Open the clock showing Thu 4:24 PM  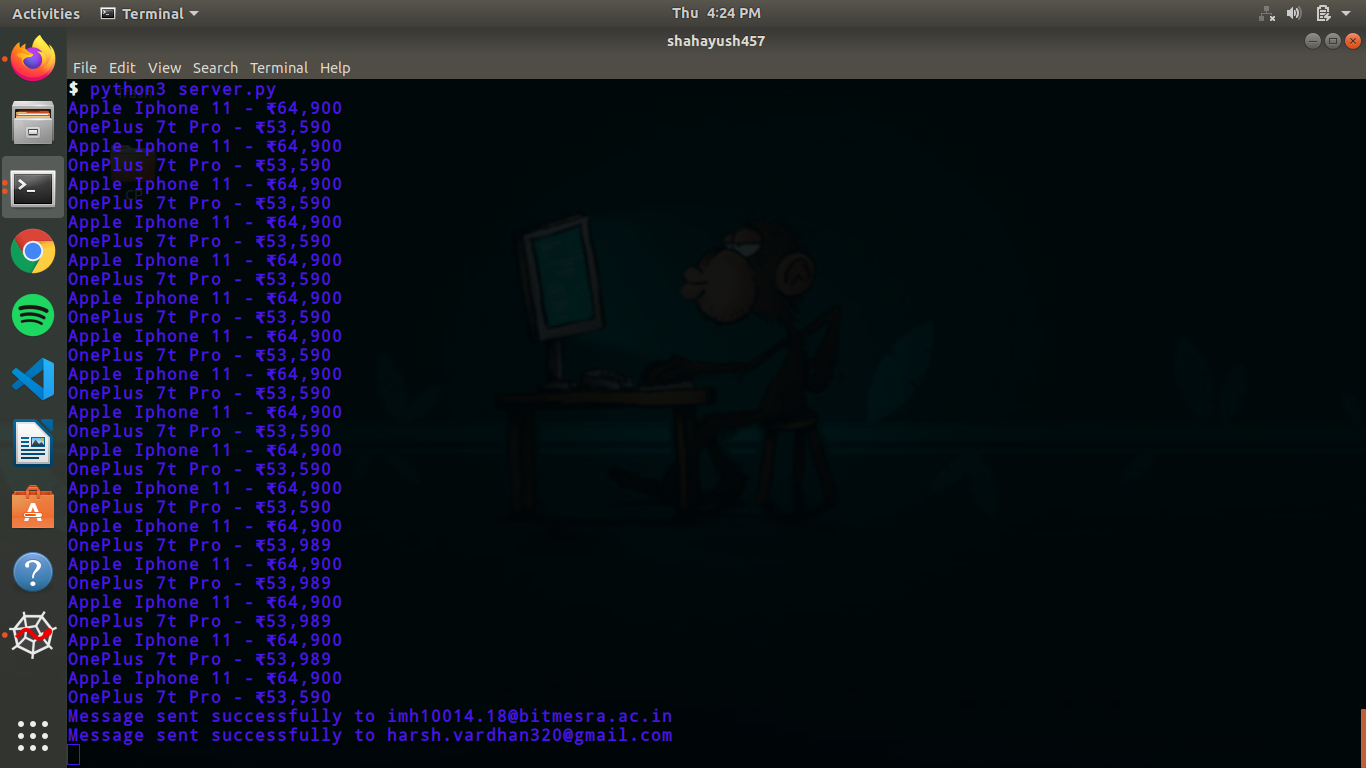[716, 13]
